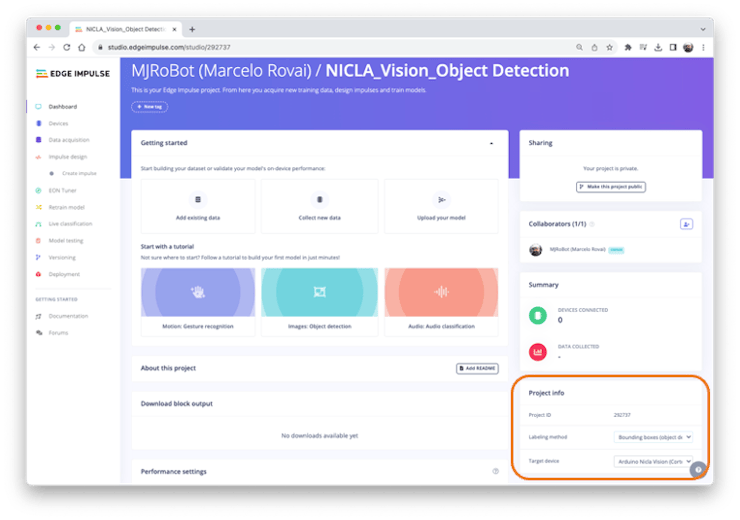Viewport: 740px width, 520px height.
Task: Bookmark page with star icon
Action: (609, 48)
